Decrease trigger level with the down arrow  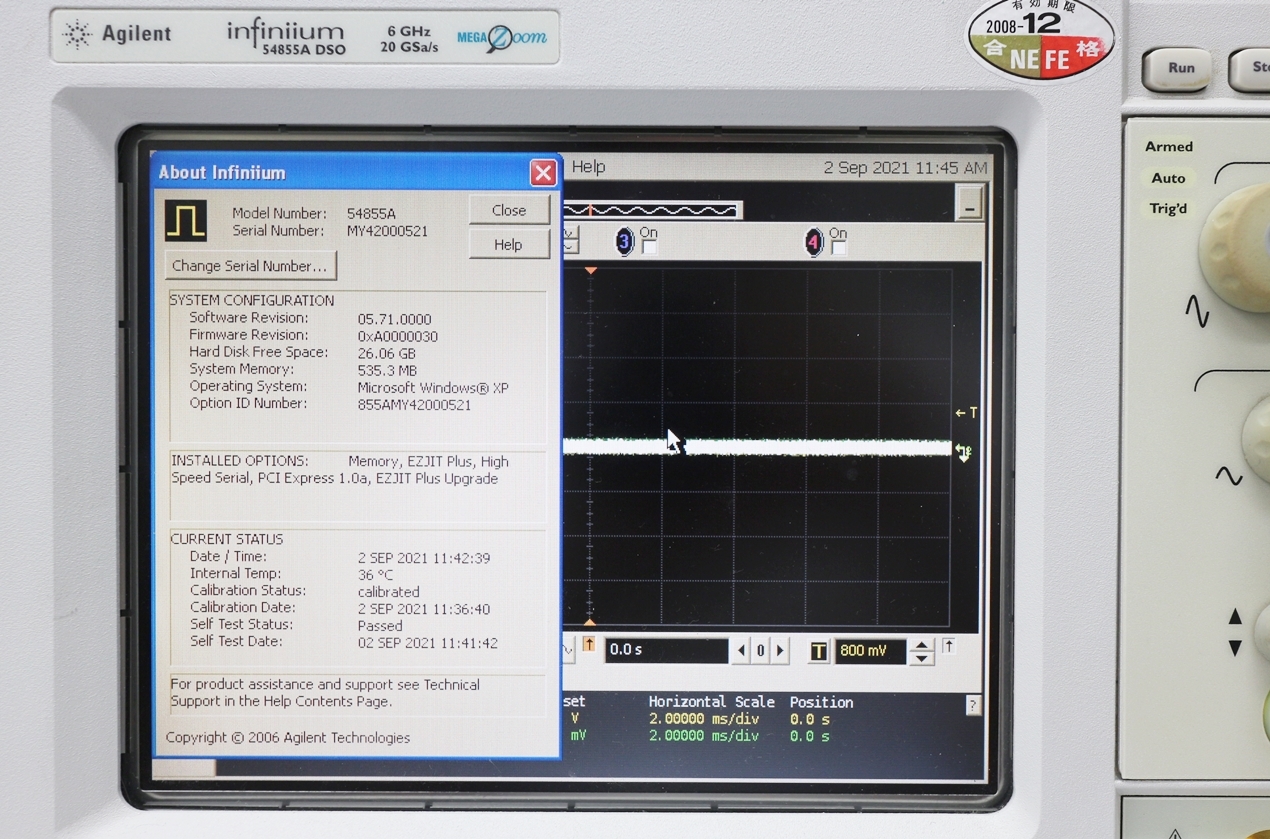point(922,658)
